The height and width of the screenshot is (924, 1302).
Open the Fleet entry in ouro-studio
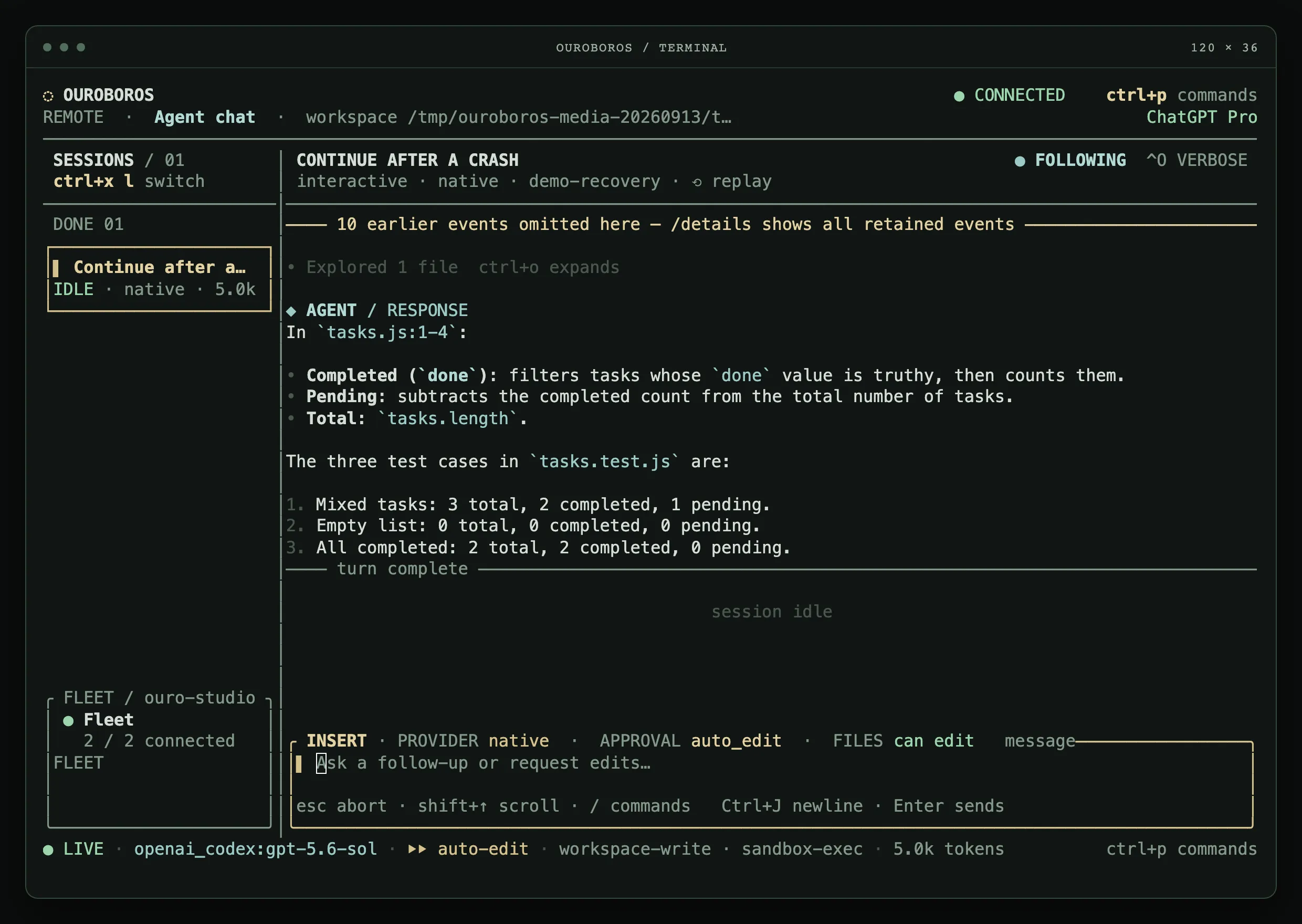pos(108,720)
